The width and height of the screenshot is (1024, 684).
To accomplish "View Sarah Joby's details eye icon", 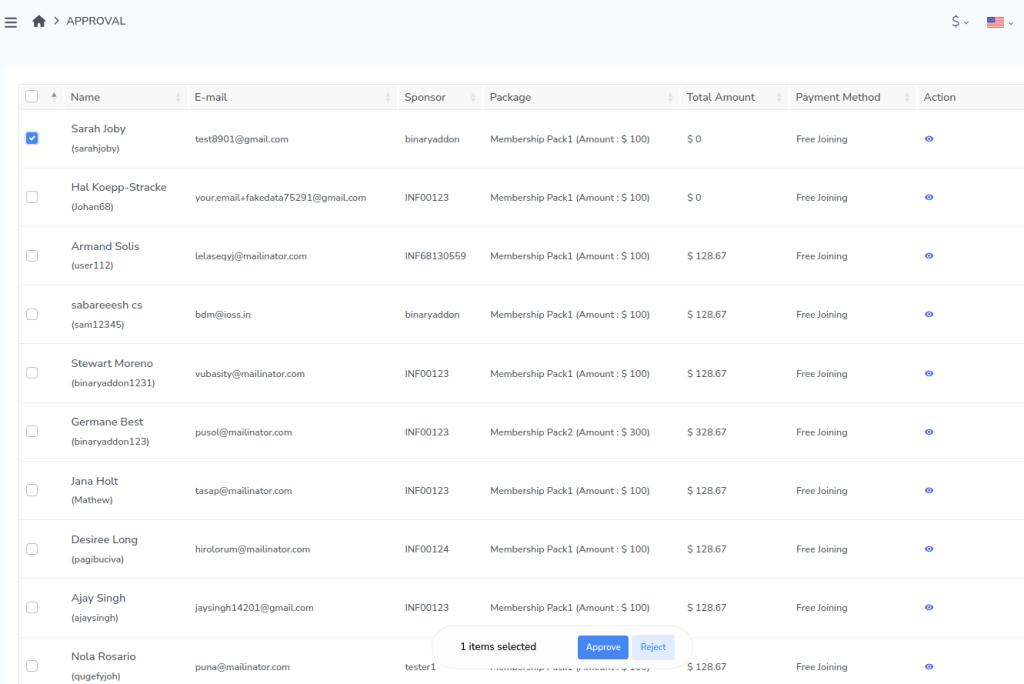I will [929, 139].
